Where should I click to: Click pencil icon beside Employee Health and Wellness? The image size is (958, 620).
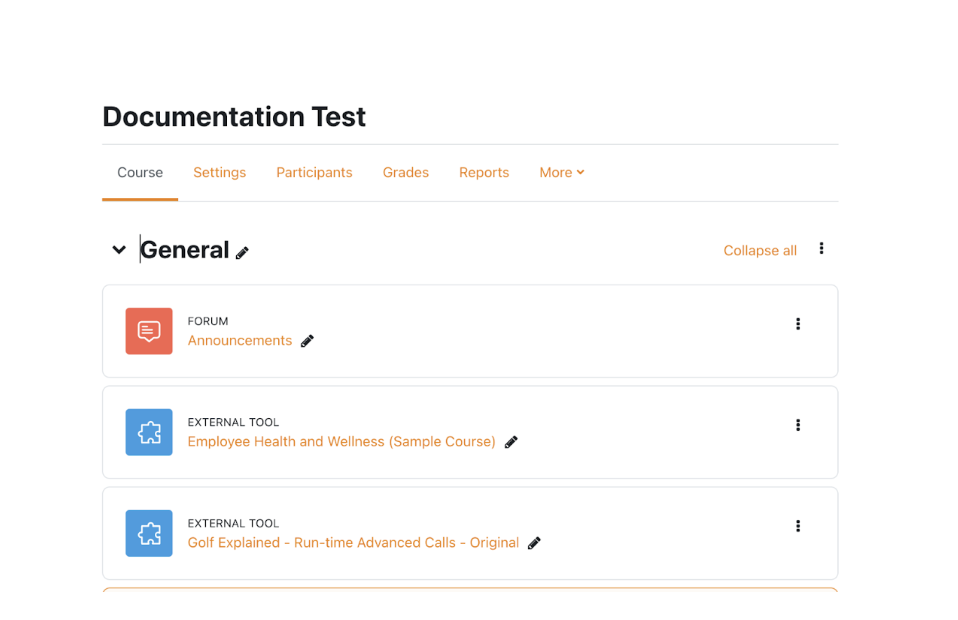point(511,442)
